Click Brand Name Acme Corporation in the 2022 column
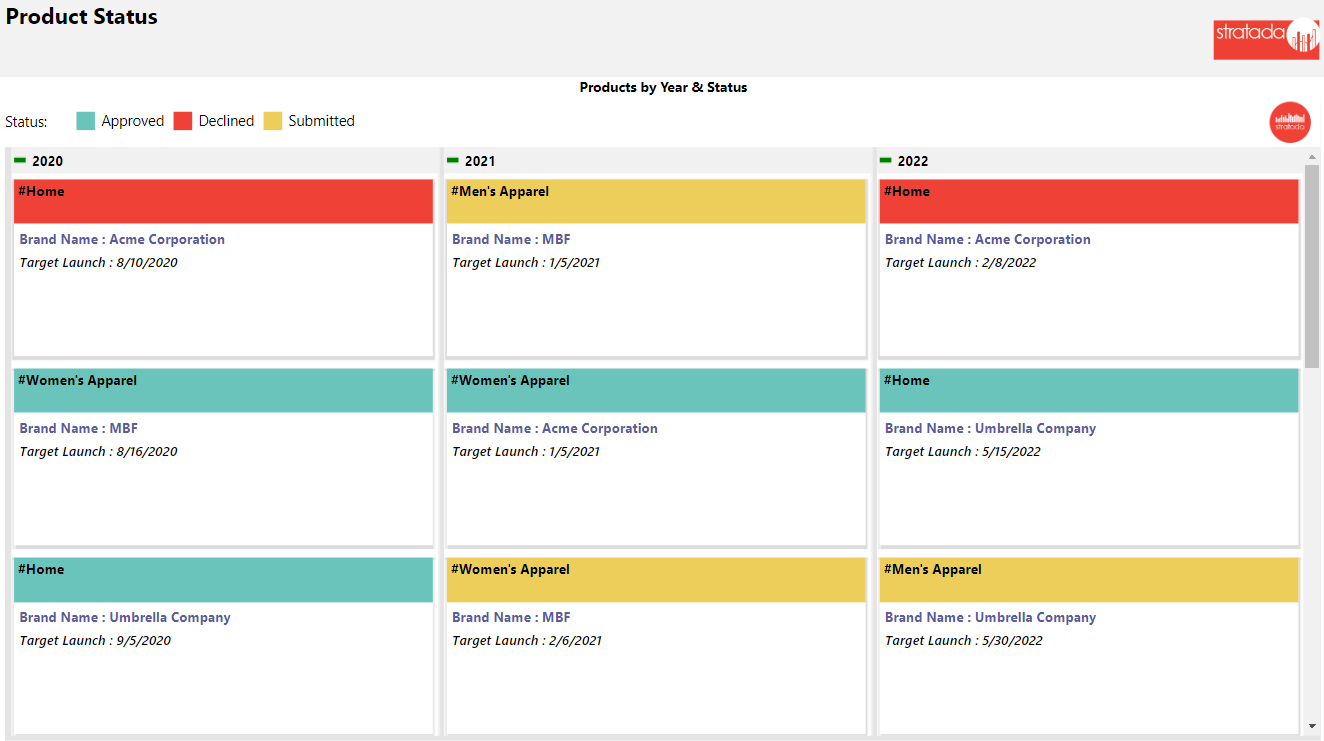This screenshot has width=1324, height=741. pyautogui.click(x=988, y=239)
